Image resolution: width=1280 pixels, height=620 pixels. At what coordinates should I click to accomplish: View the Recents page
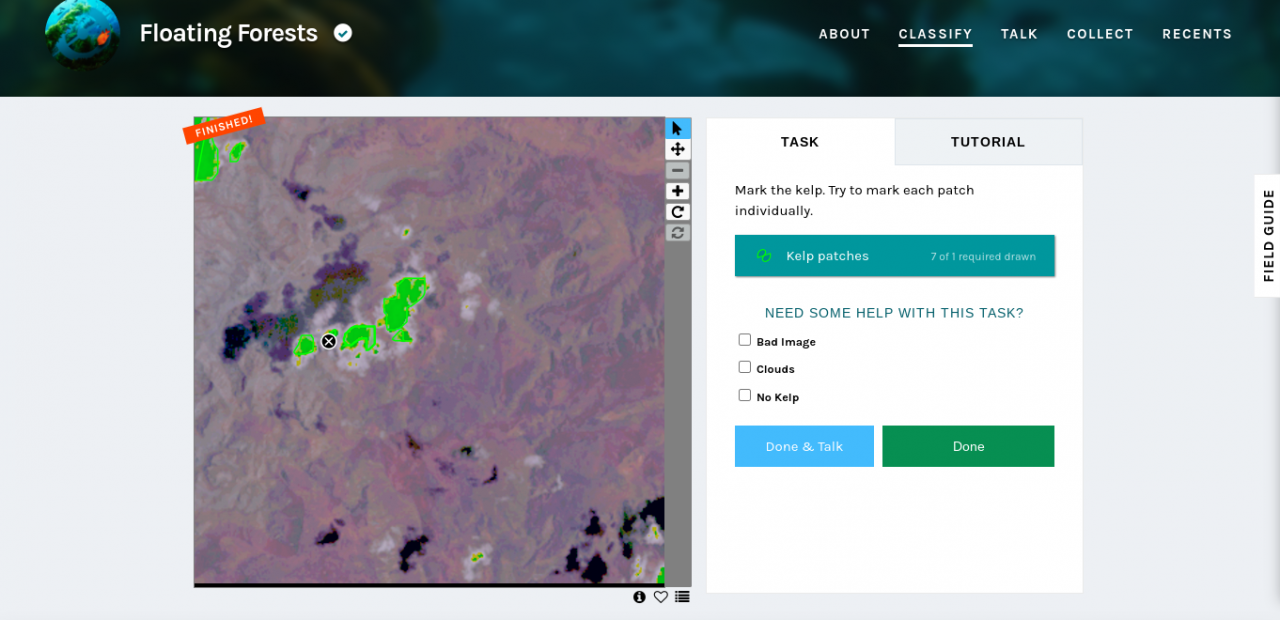click(x=1197, y=34)
